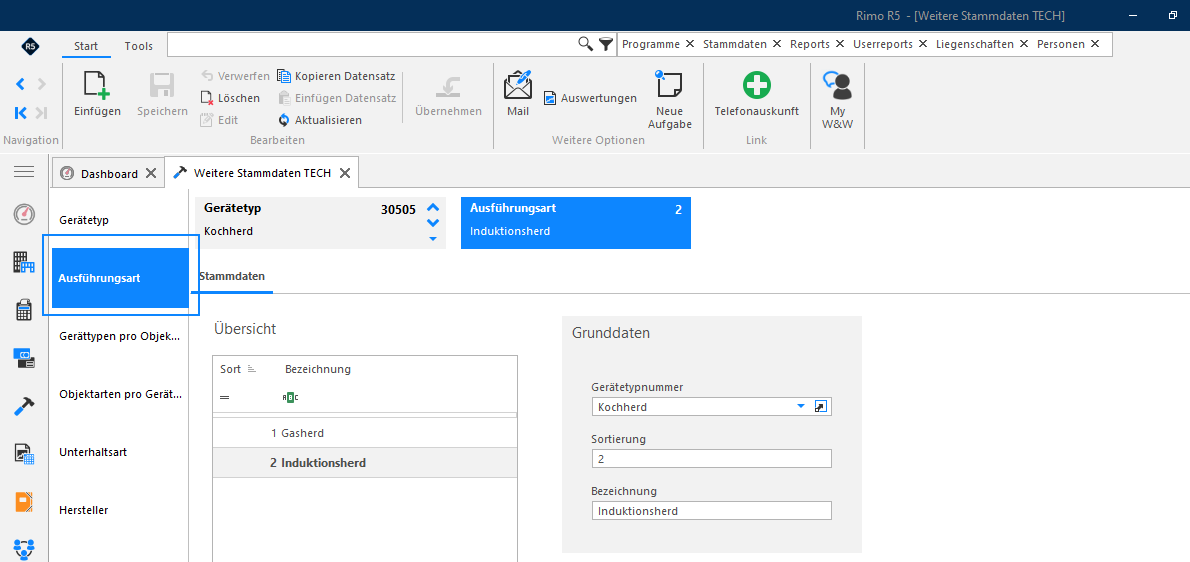Toggle the hamburger sidebar menu
The width and height of the screenshot is (1190, 562).
(24, 172)
